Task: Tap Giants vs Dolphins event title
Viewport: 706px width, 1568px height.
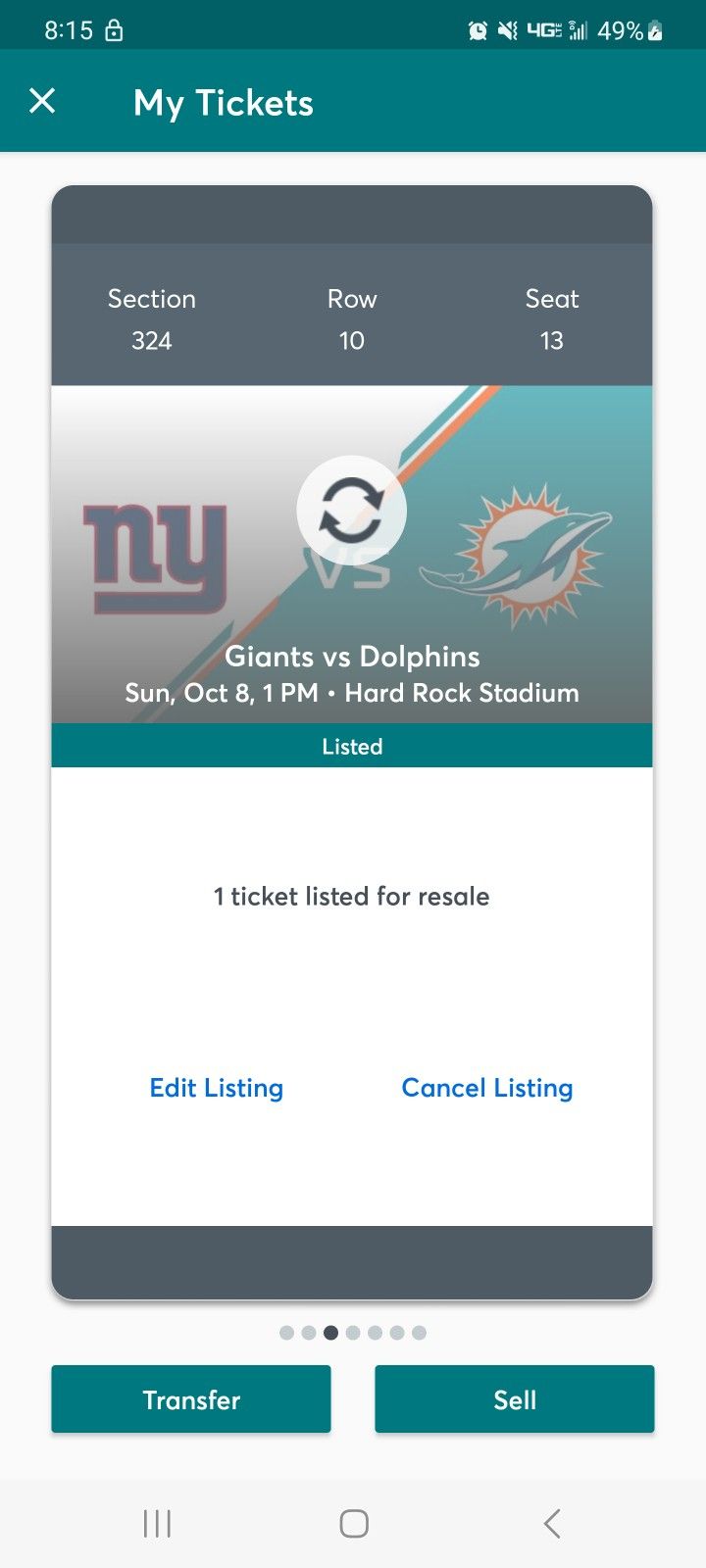Action: pyautogui.click(x=352, y=657)
